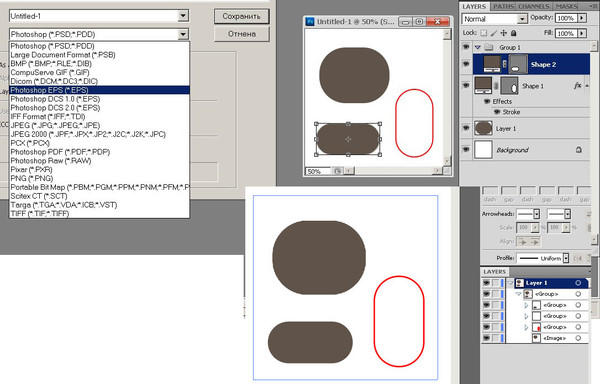600x384 pixels.
Task: Hide the Background layer with eye icon
Action: 466,150
